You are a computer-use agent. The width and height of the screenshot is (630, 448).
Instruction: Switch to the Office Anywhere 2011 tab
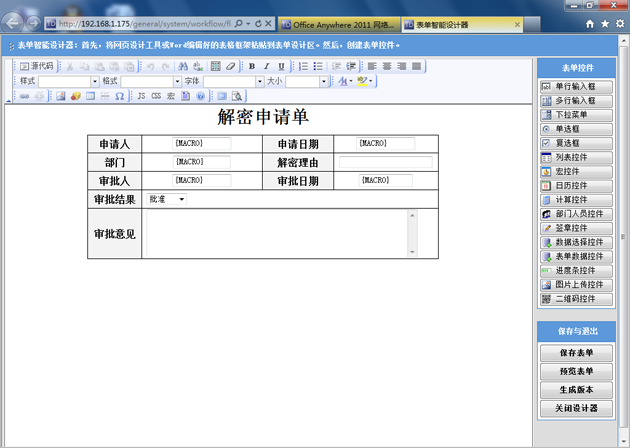(337, 23)
